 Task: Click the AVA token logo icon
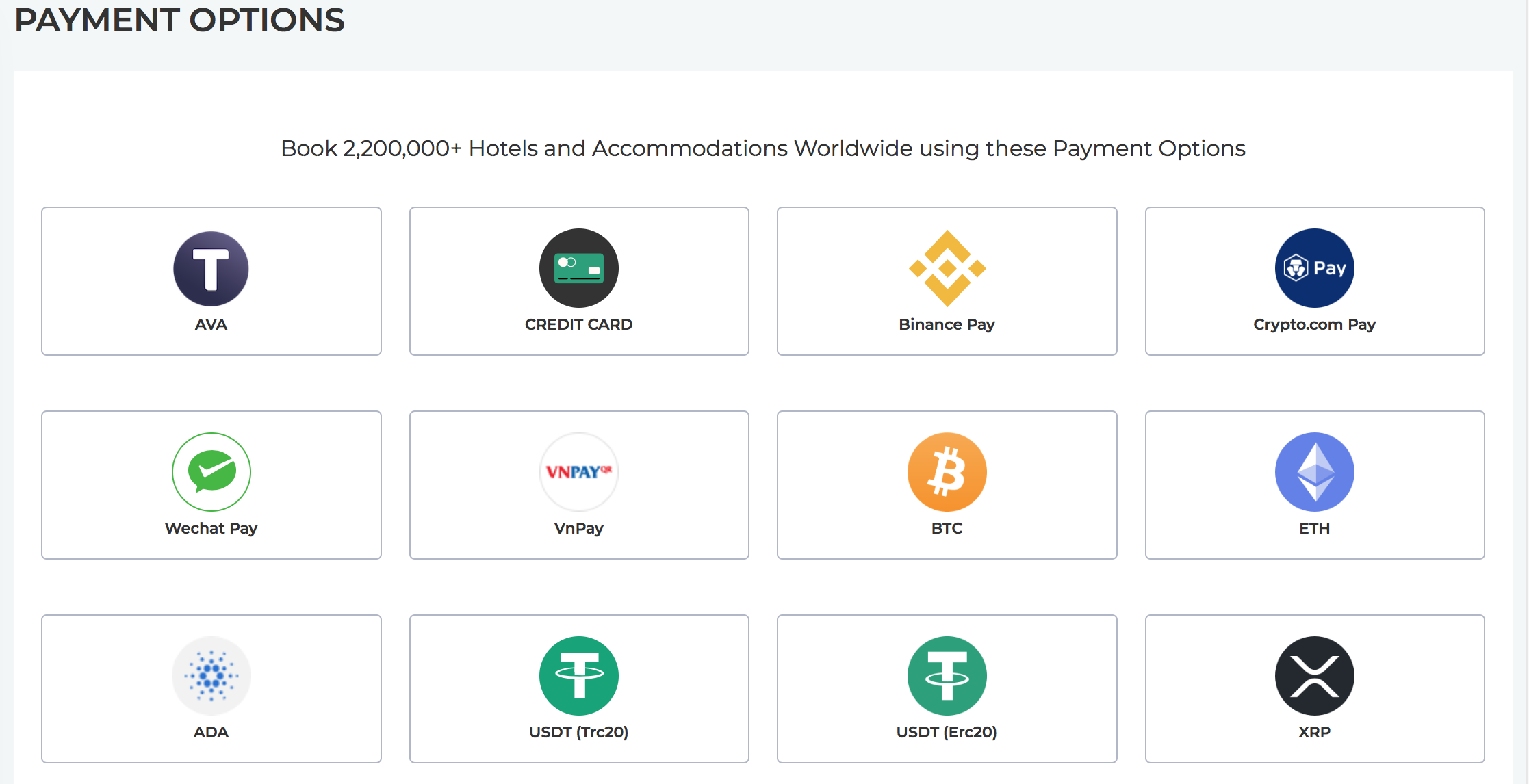pyautogui.click(x=211, y=268)
